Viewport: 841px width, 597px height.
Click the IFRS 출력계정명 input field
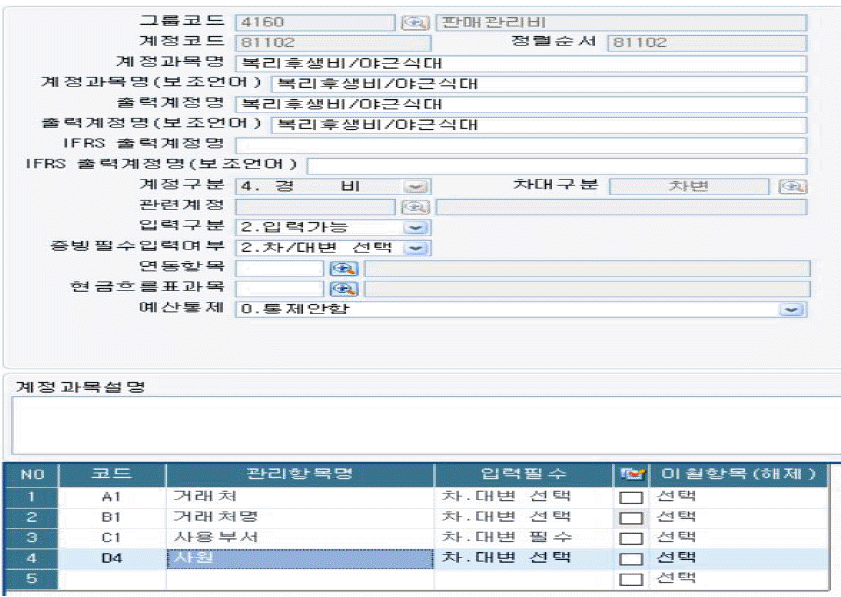pyautogui.click(x=520, y=145)
